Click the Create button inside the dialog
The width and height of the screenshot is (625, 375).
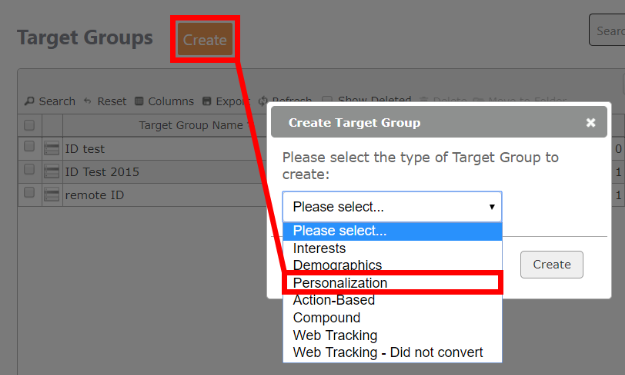click(x=552, y=265)
